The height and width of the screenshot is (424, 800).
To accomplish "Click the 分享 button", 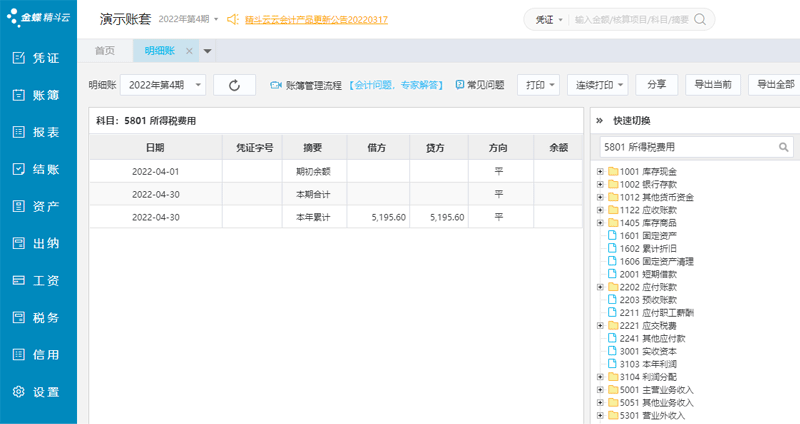I will point(657,85).
